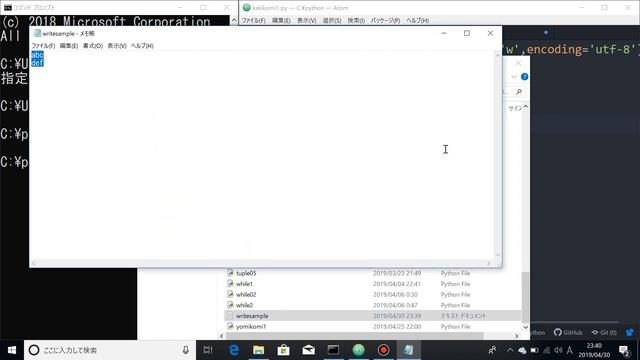Click the Cortana microphone icon
This screenshot has width=640, height=360.
tap(186, 350)
